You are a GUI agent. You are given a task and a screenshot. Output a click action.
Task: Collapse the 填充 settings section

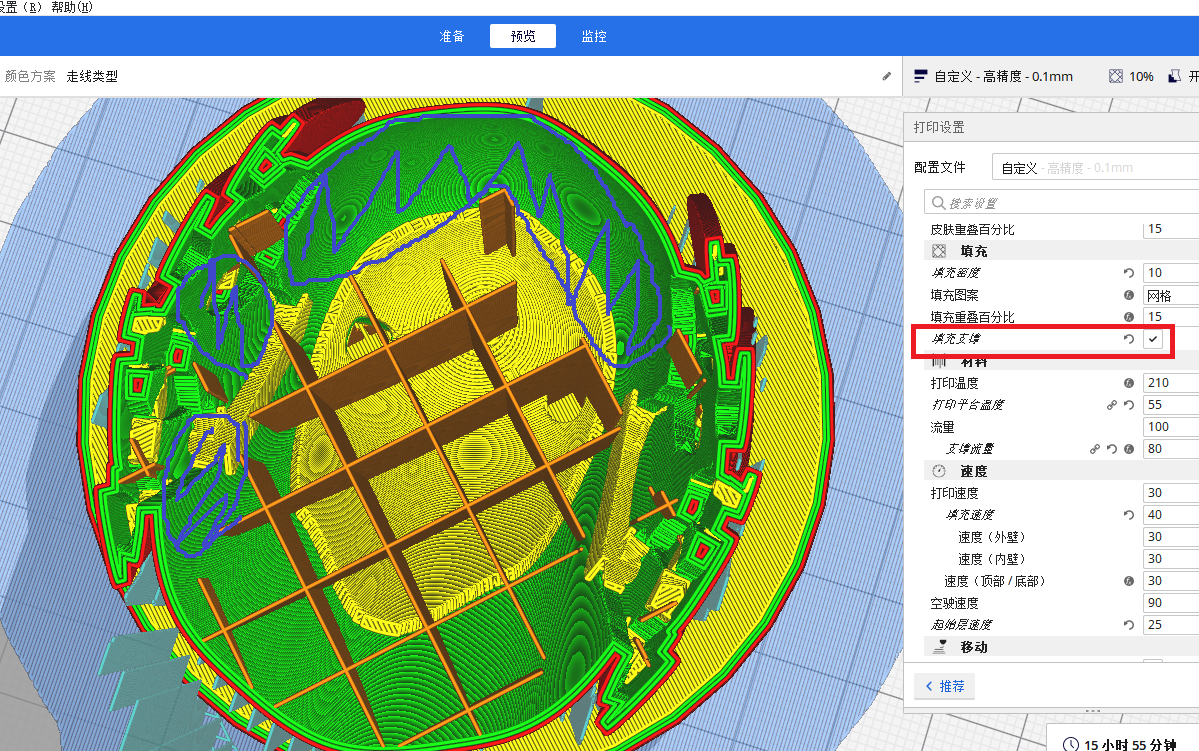tap(973, 251)
